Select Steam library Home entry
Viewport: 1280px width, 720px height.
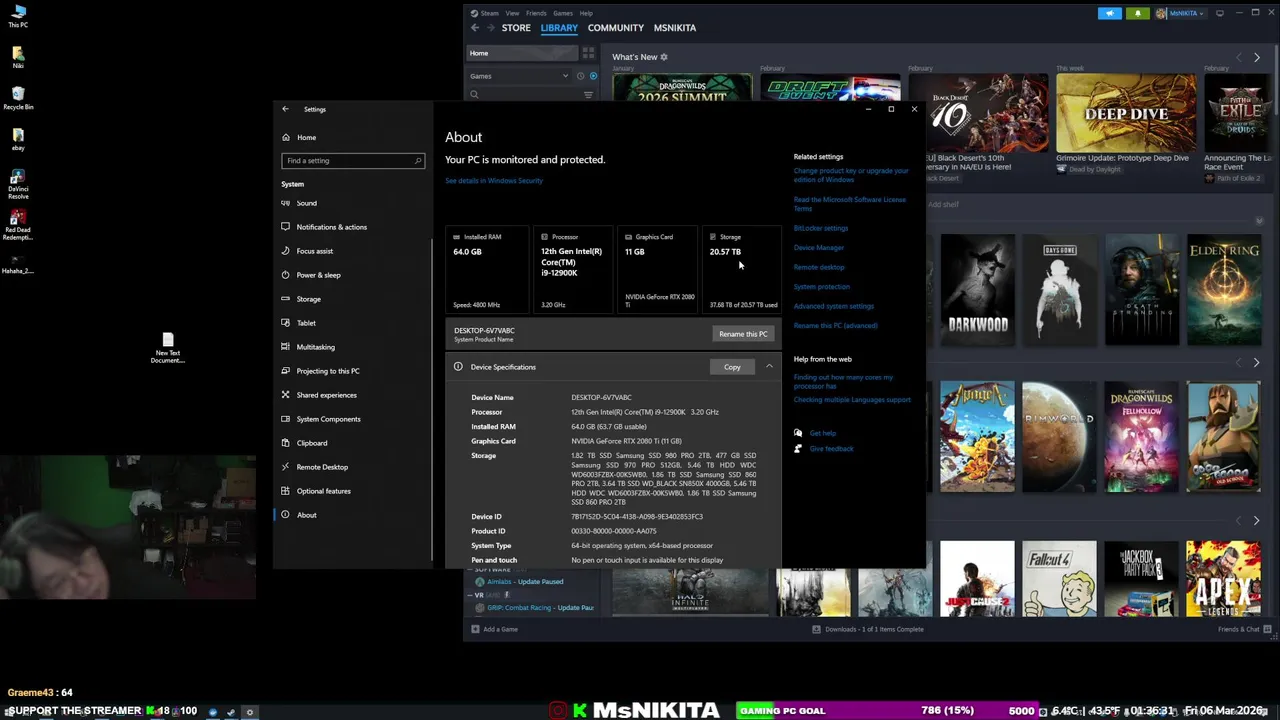pos(523,53)
